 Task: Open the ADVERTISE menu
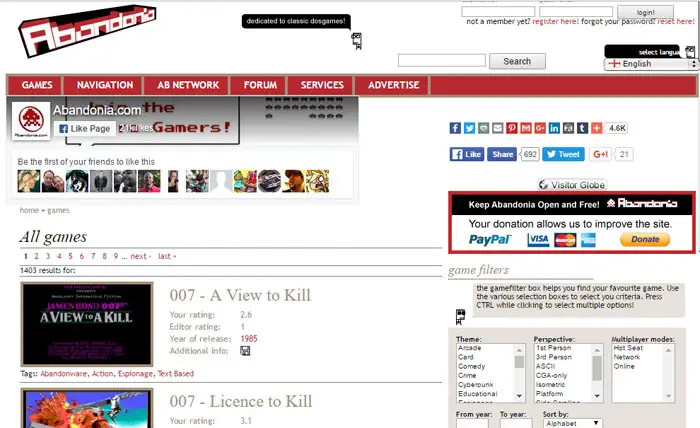[393, 85]
